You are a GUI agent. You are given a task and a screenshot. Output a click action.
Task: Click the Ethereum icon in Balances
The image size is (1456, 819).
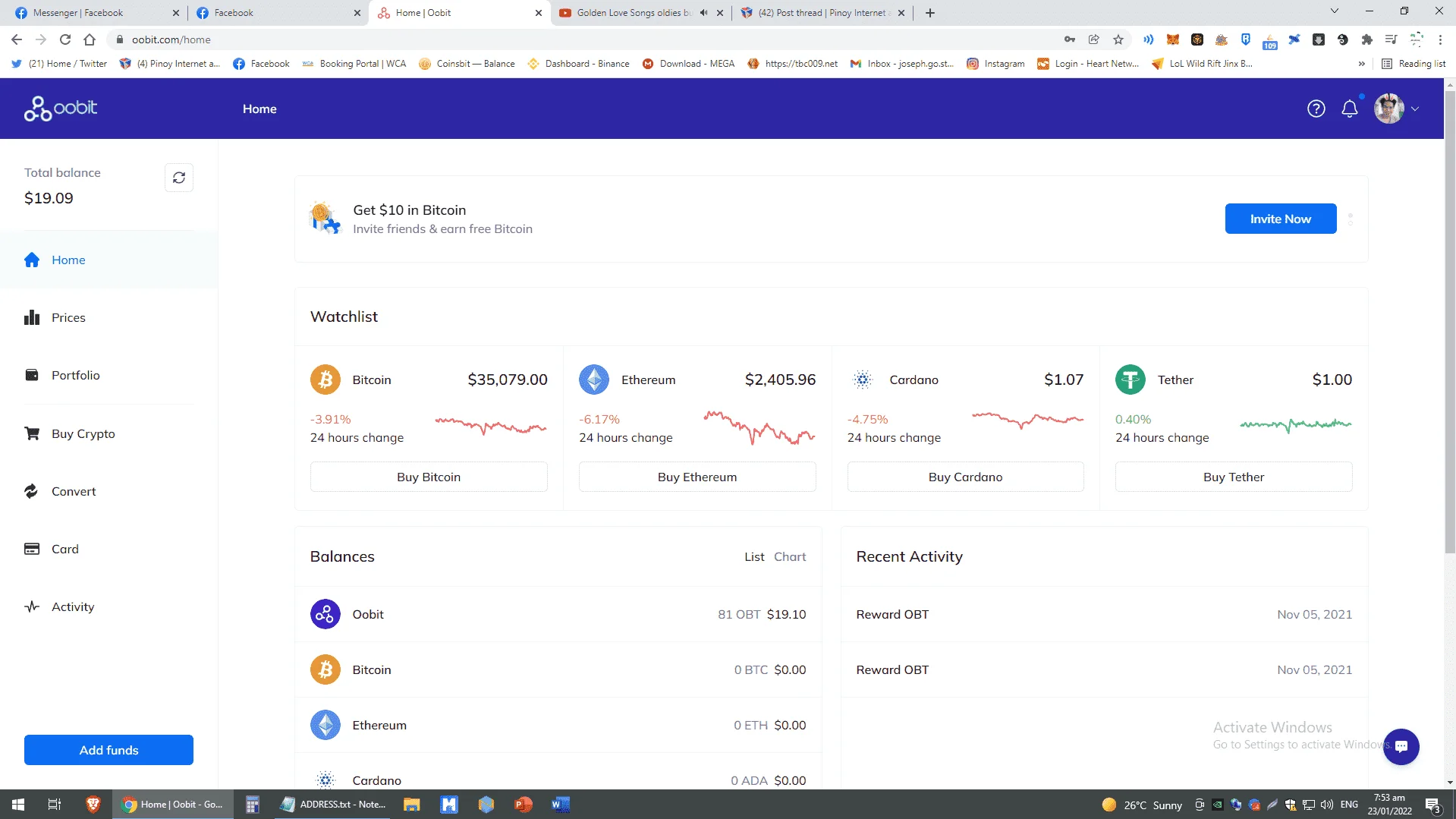(x=325, y=725)
